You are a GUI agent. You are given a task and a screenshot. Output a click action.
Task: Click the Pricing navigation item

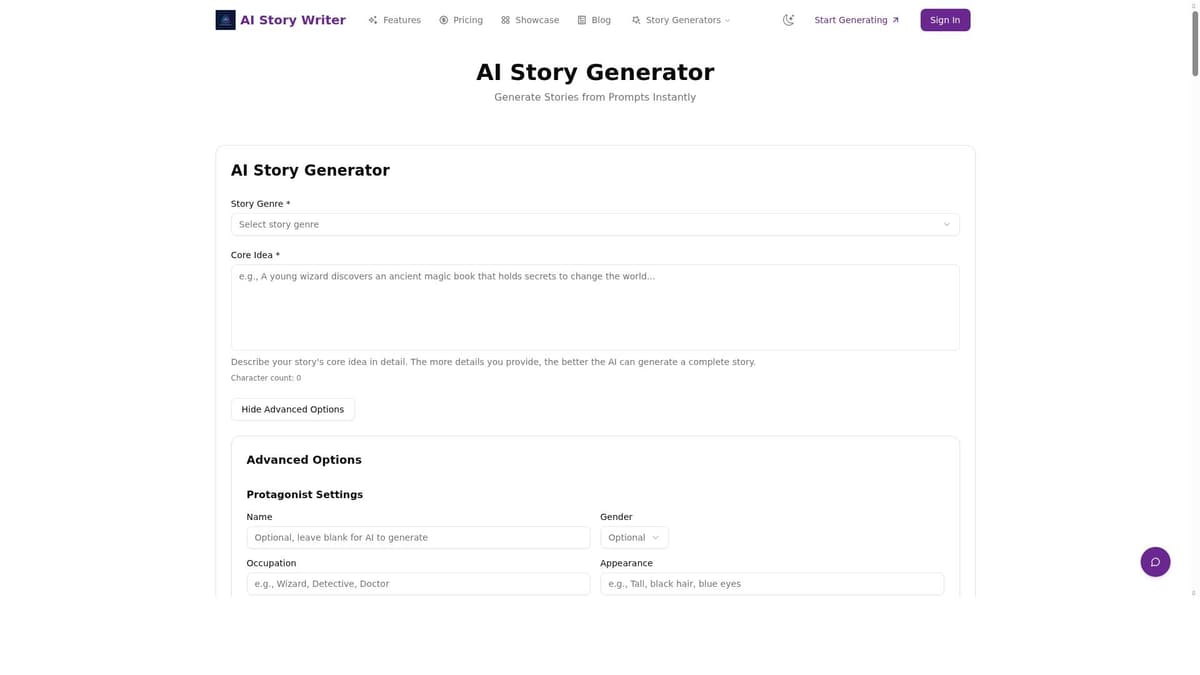pyautogui.click(x=466, y=19)
